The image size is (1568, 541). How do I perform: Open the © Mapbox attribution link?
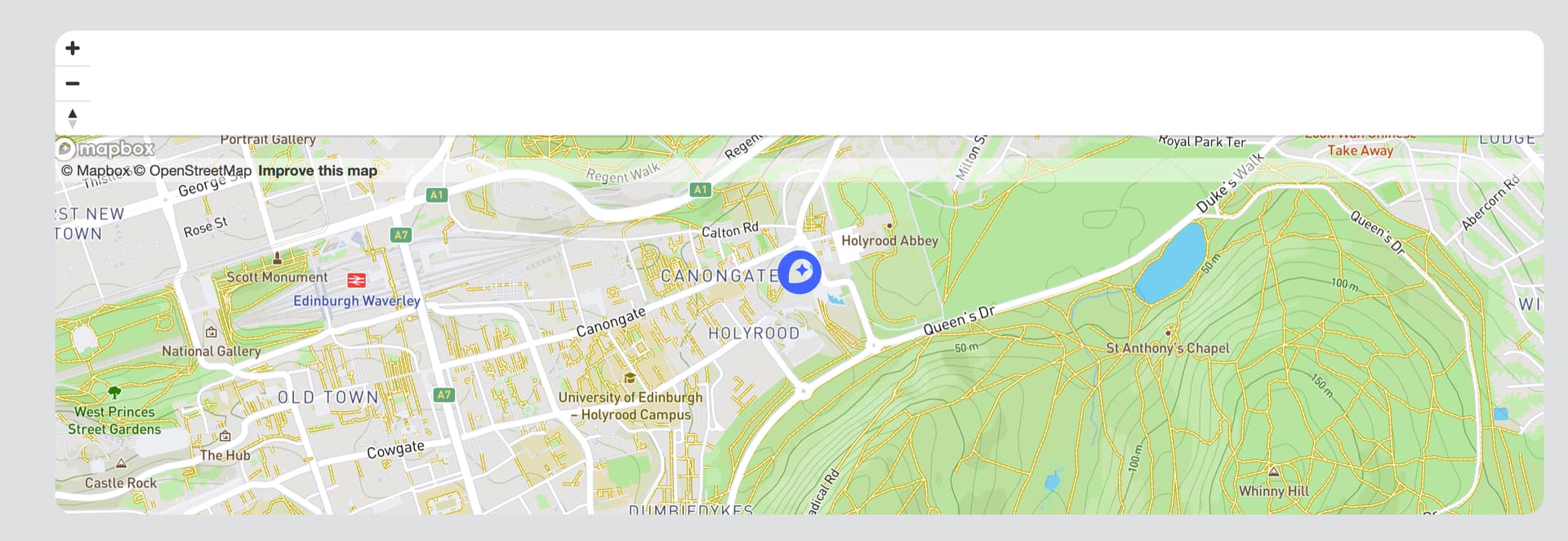(96, 171)
